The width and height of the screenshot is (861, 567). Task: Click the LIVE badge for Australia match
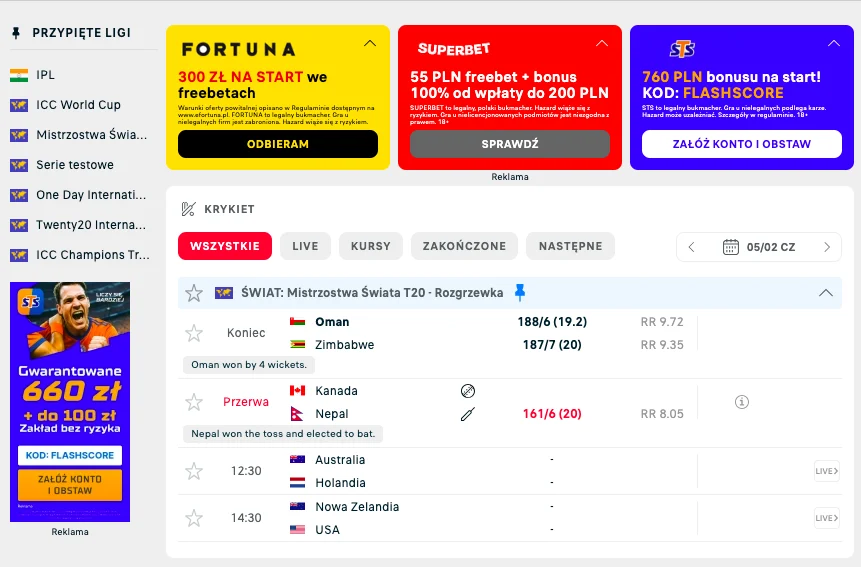coord(826,471)
